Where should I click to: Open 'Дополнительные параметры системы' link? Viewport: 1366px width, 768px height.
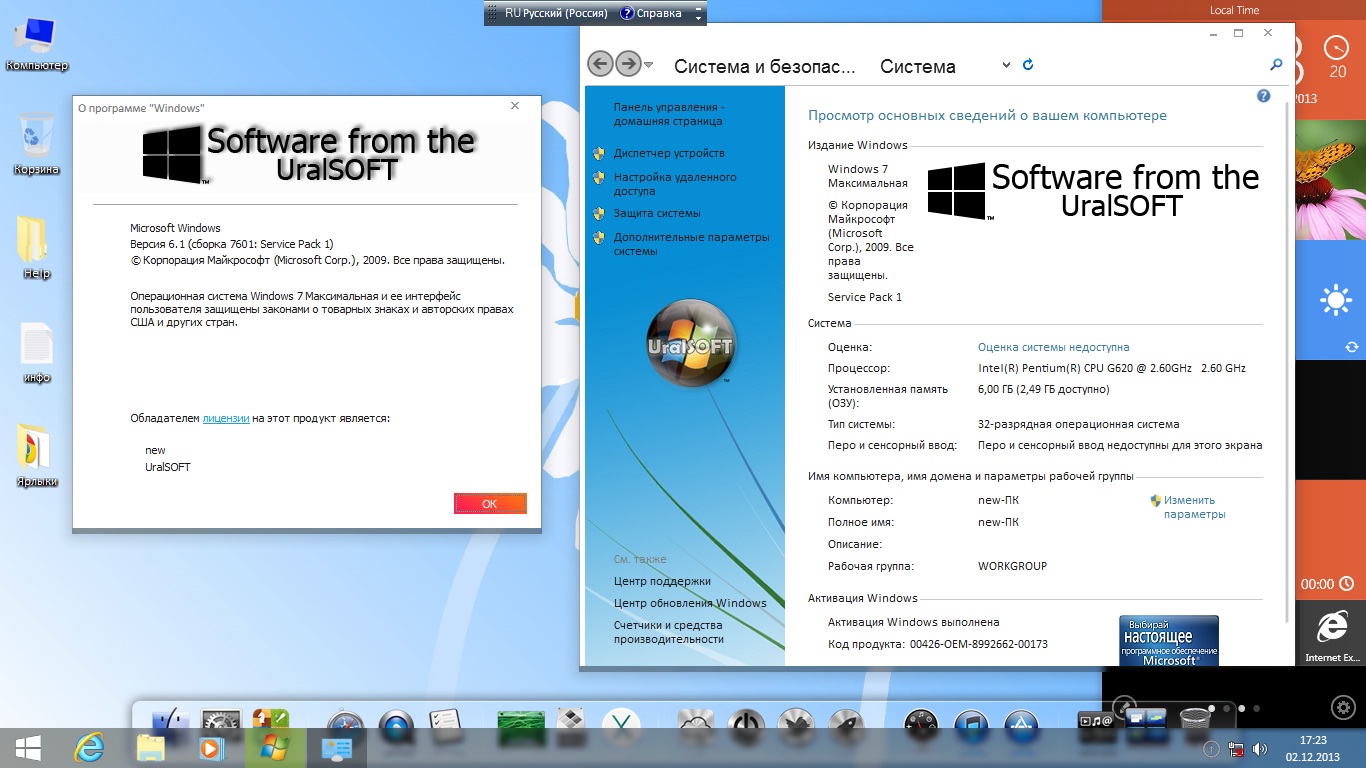tap(692, 244)
